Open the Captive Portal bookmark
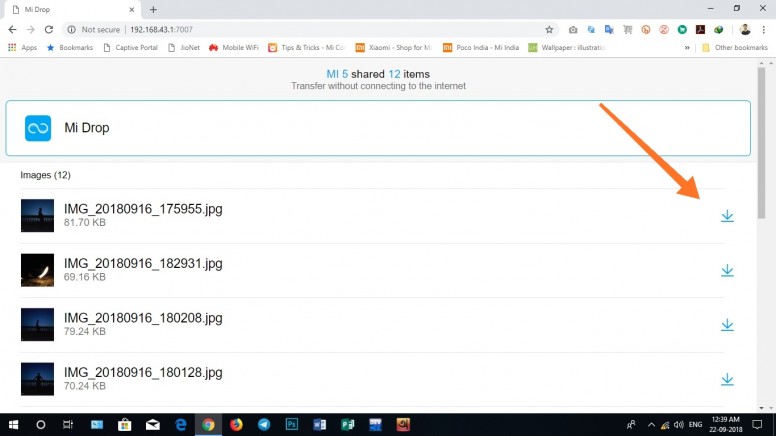 131,48
